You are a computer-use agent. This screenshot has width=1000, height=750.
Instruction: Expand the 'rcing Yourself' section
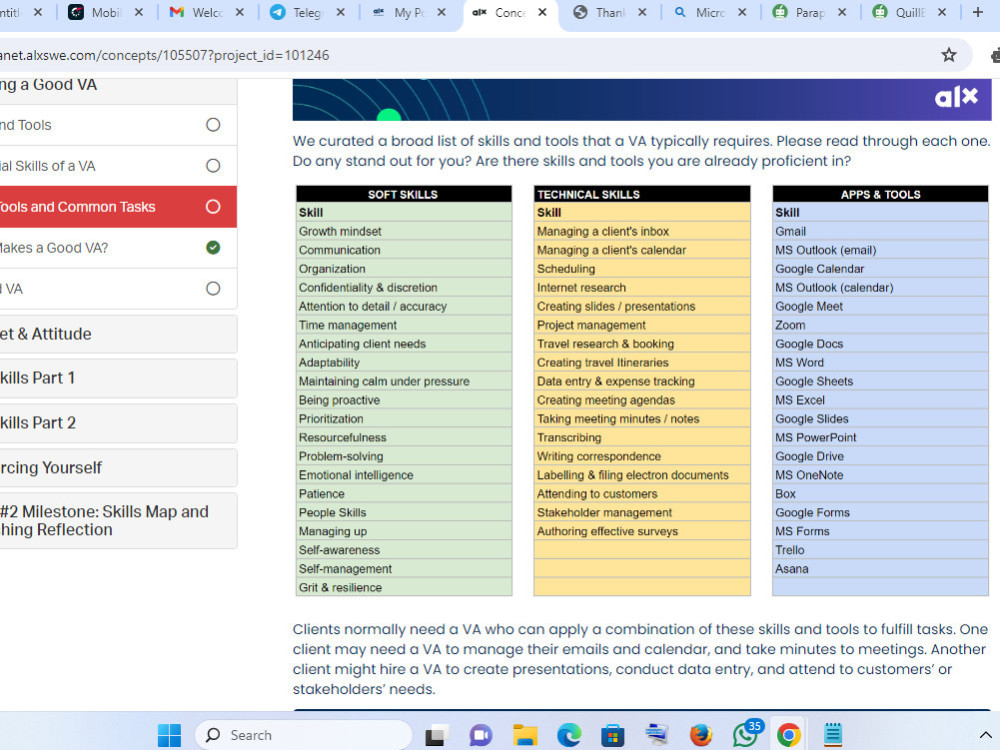pyautogui.click(x=118, y=467)
